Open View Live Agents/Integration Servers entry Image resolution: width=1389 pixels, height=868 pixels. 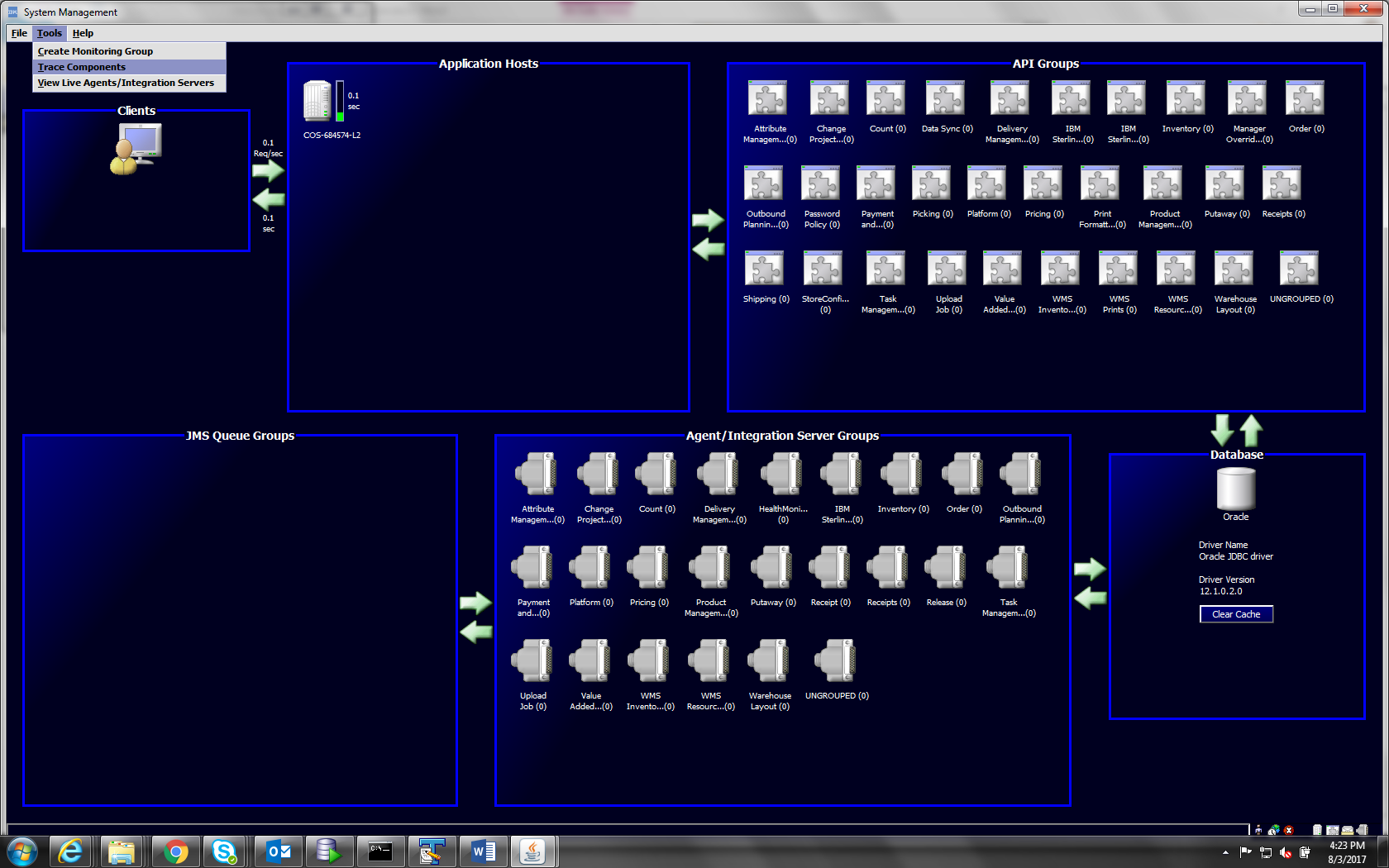(x=126, y=83)
